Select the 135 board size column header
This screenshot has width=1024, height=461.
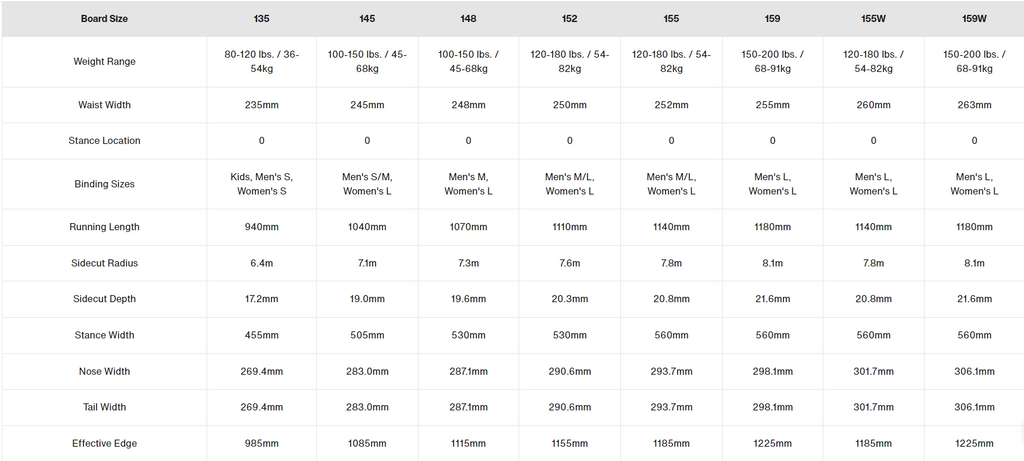[261, 19]
